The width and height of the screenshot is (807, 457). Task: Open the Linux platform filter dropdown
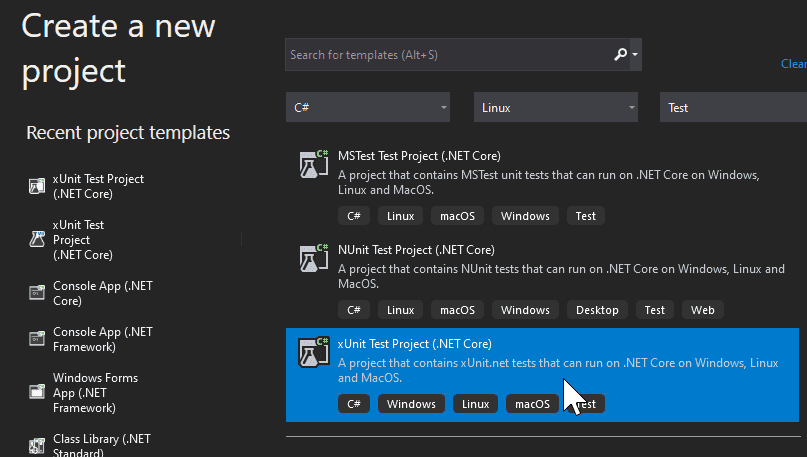coord(557,107)
